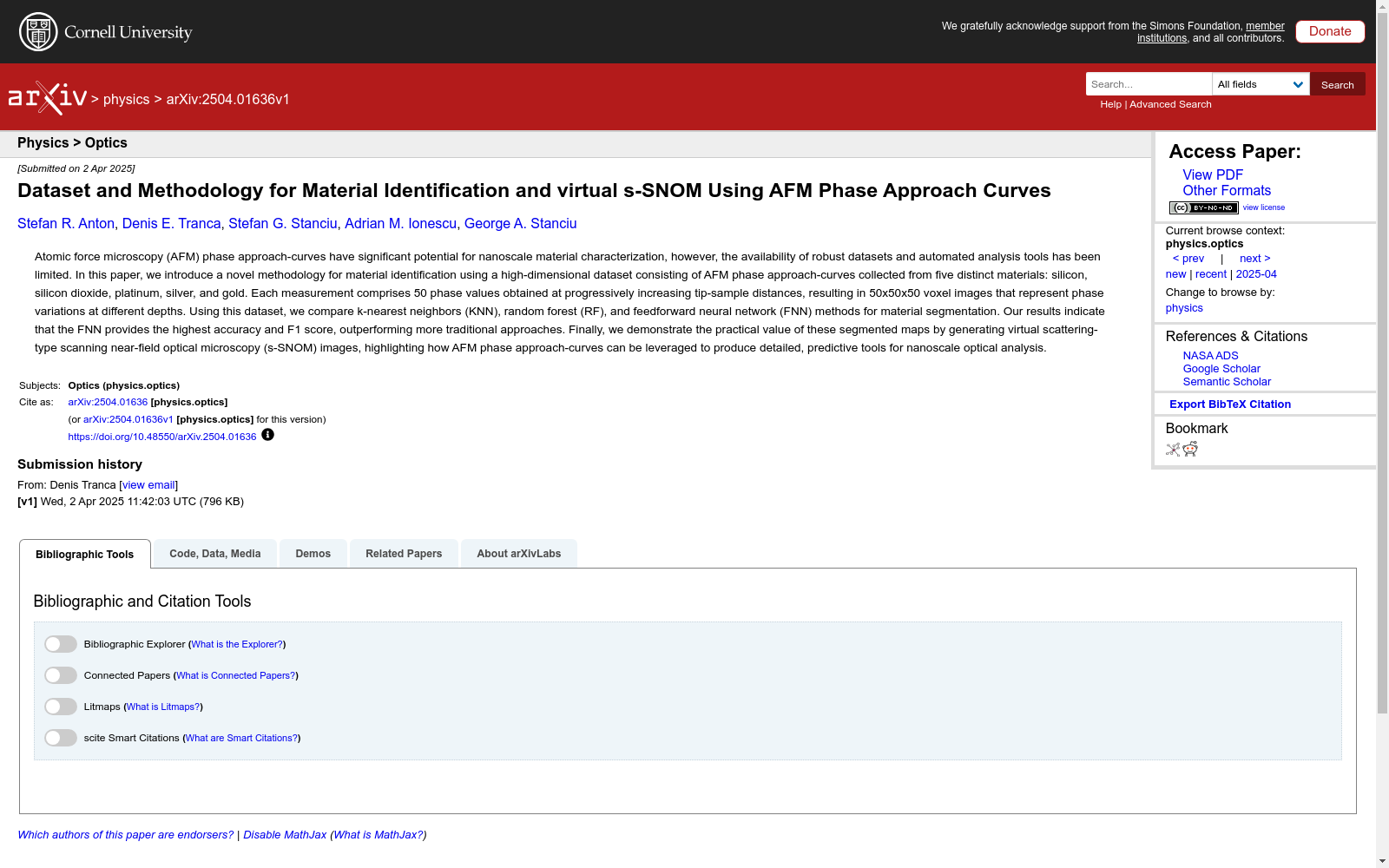Click the Donate button
This screenshot has width=1389, height=868.
click(1330, 31)
